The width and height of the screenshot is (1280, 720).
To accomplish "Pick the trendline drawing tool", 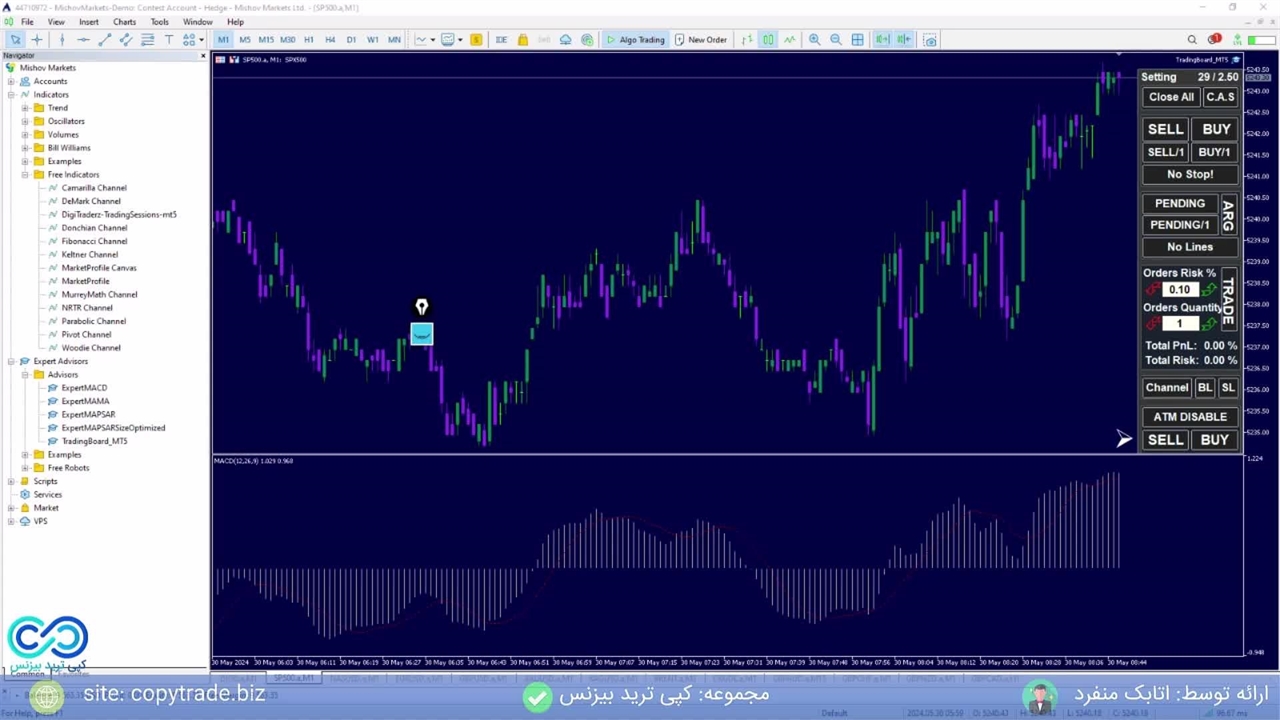I will [x=104, y=40].
